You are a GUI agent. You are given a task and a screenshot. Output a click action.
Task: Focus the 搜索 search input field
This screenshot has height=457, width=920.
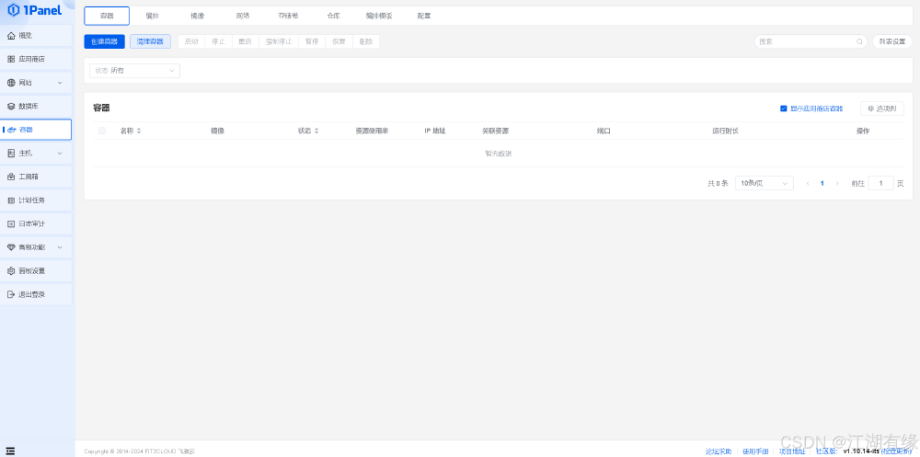pos(811,42)
